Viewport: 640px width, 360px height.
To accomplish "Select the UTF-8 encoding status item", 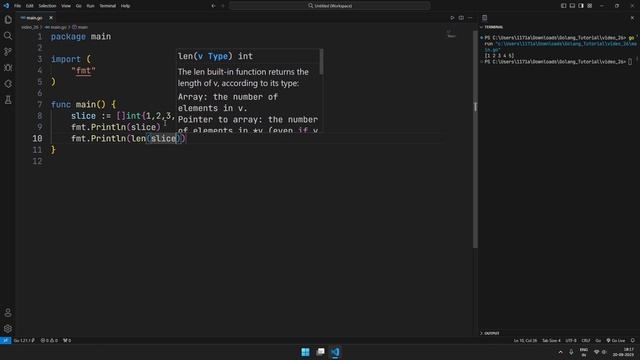I will pos(571,340).
